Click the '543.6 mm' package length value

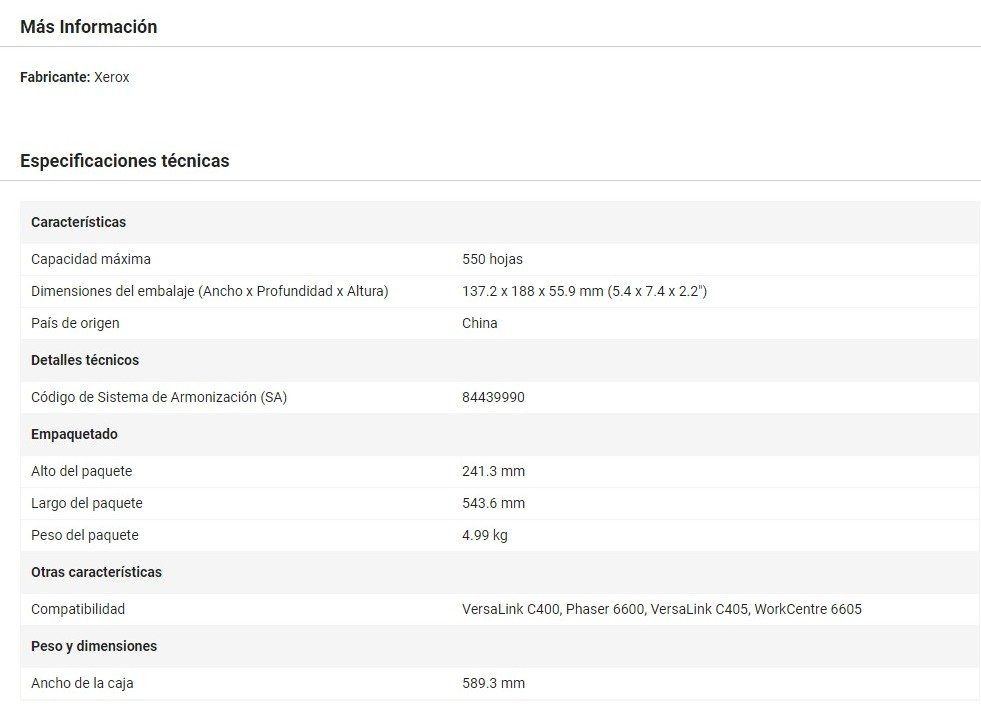pyautogui.click(x=493, y=503)
